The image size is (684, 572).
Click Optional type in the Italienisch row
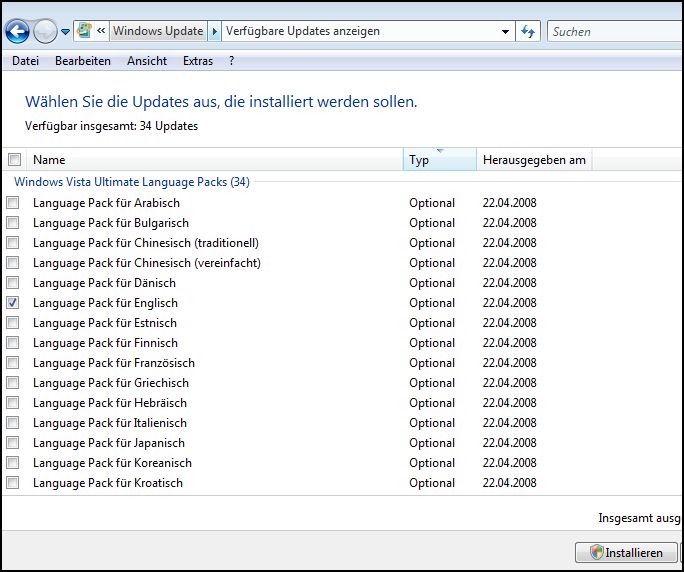coord(432,423)
